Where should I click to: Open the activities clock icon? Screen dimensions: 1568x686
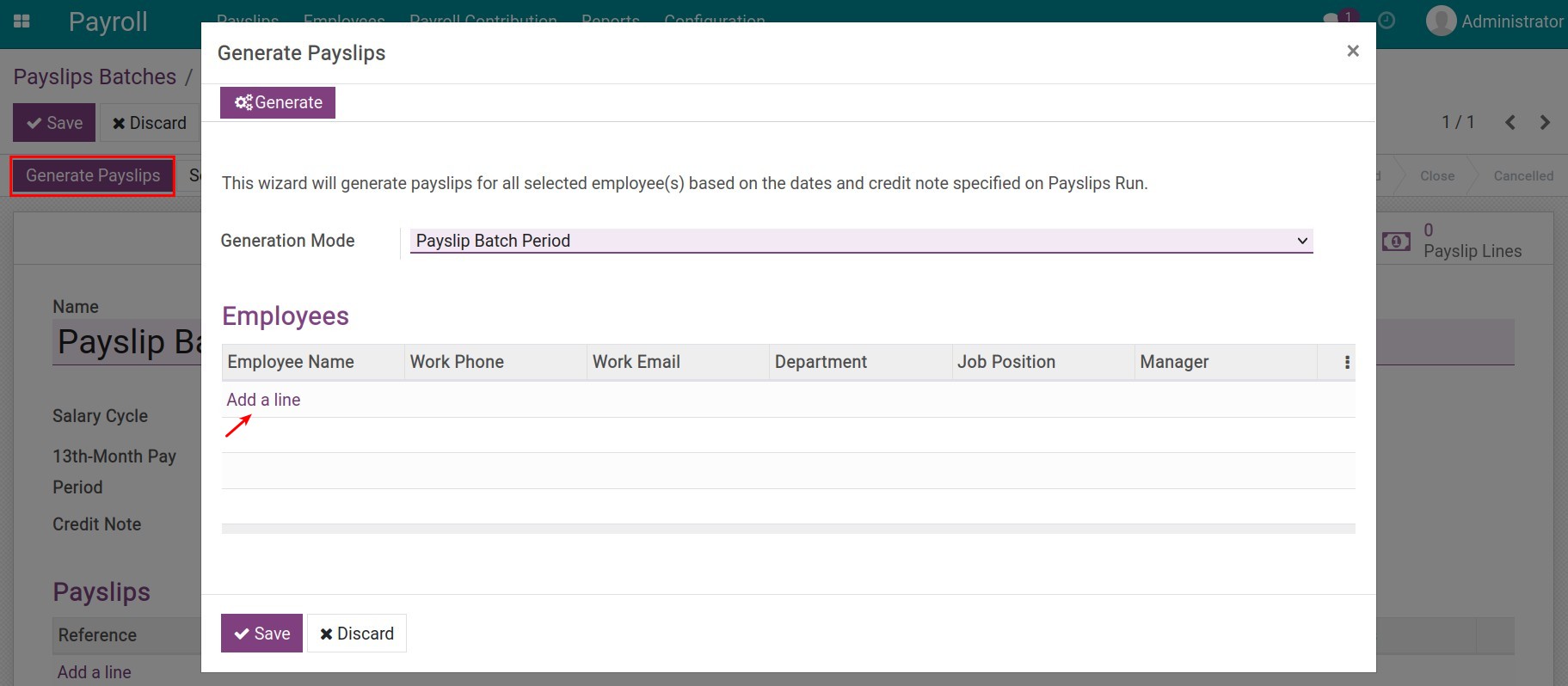pyautogui.click(x=1386, y=21)
